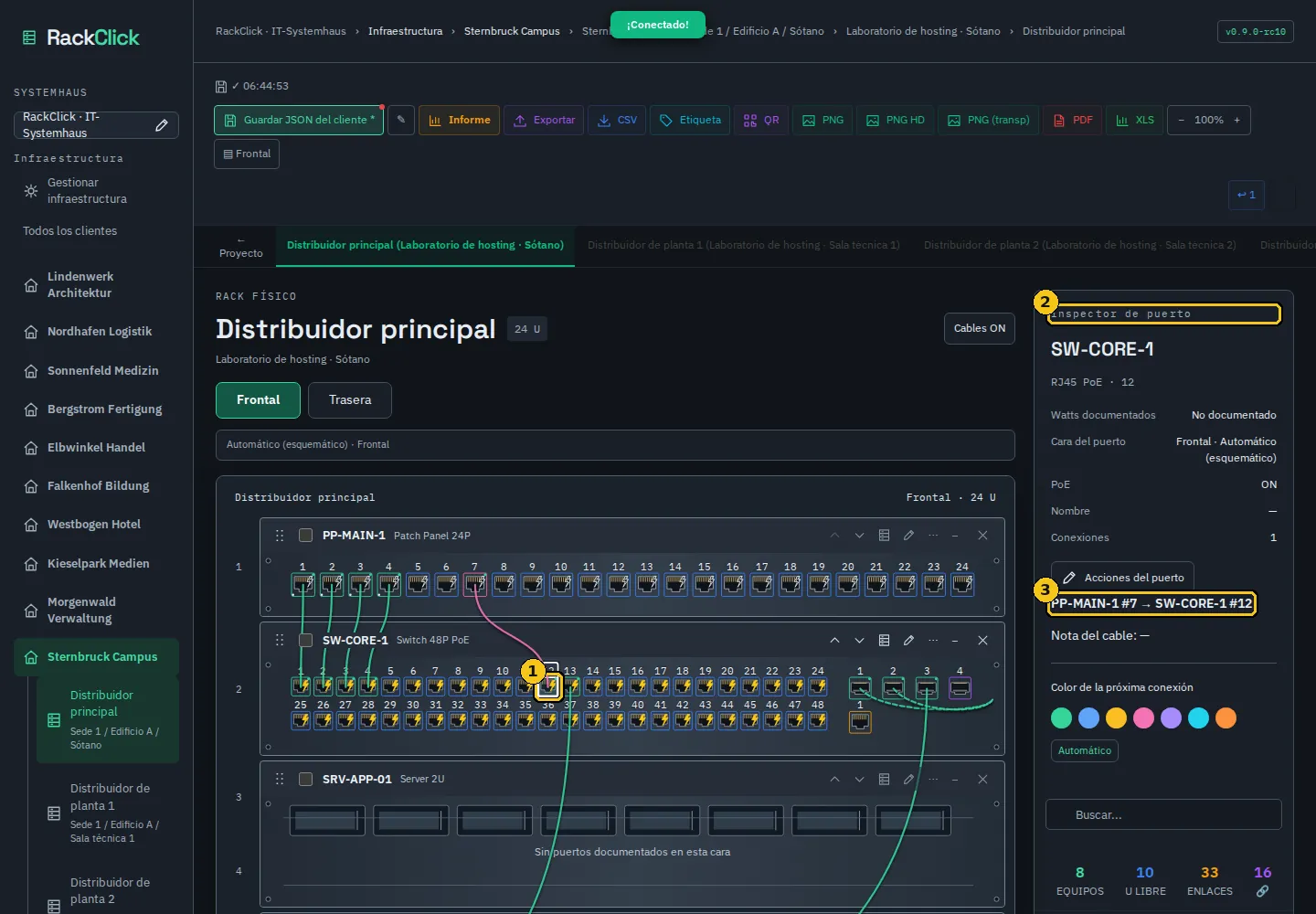The height and width of the screenshot is (914, 1316).
Task: Click the small edit pencil next to save button
Action: click(x=401, y=120)
